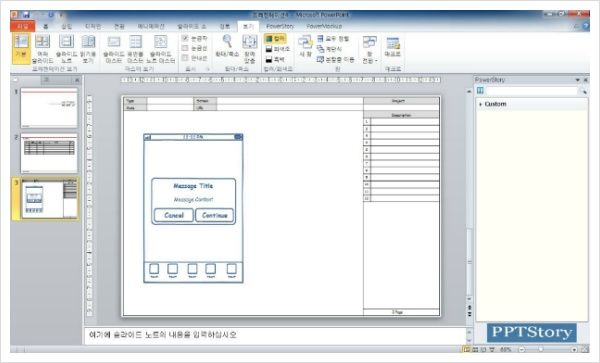Close the slide thumbnail pane
Screen dimensions: 600x363
77,80
